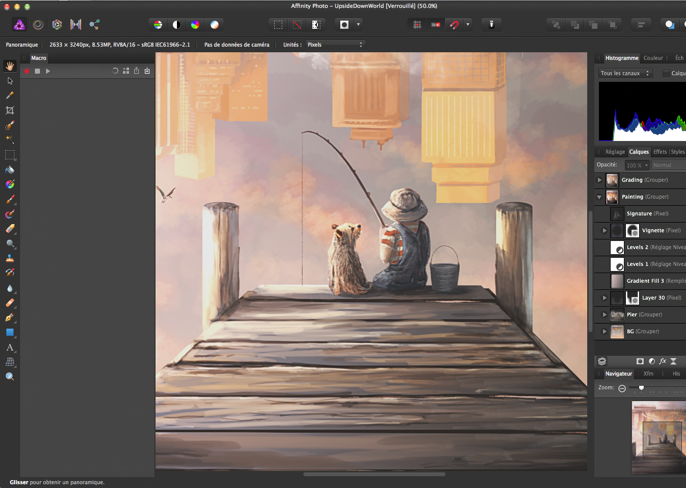Open the Unités Pixels dropdown
Screen dimensions: 686x491
point(335,45)
